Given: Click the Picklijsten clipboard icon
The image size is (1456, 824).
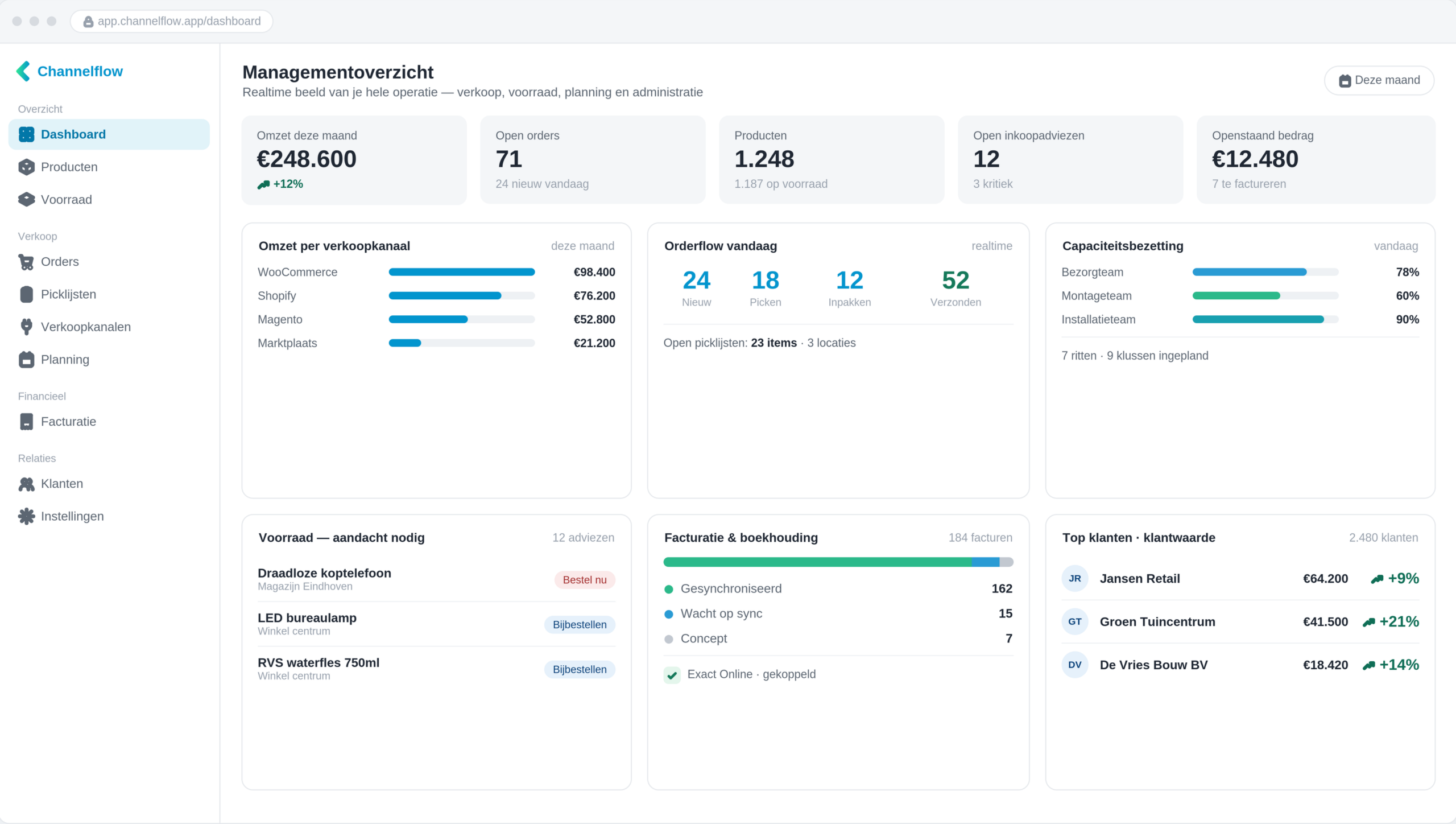Looking at the screenshot, I should [26, 294].
